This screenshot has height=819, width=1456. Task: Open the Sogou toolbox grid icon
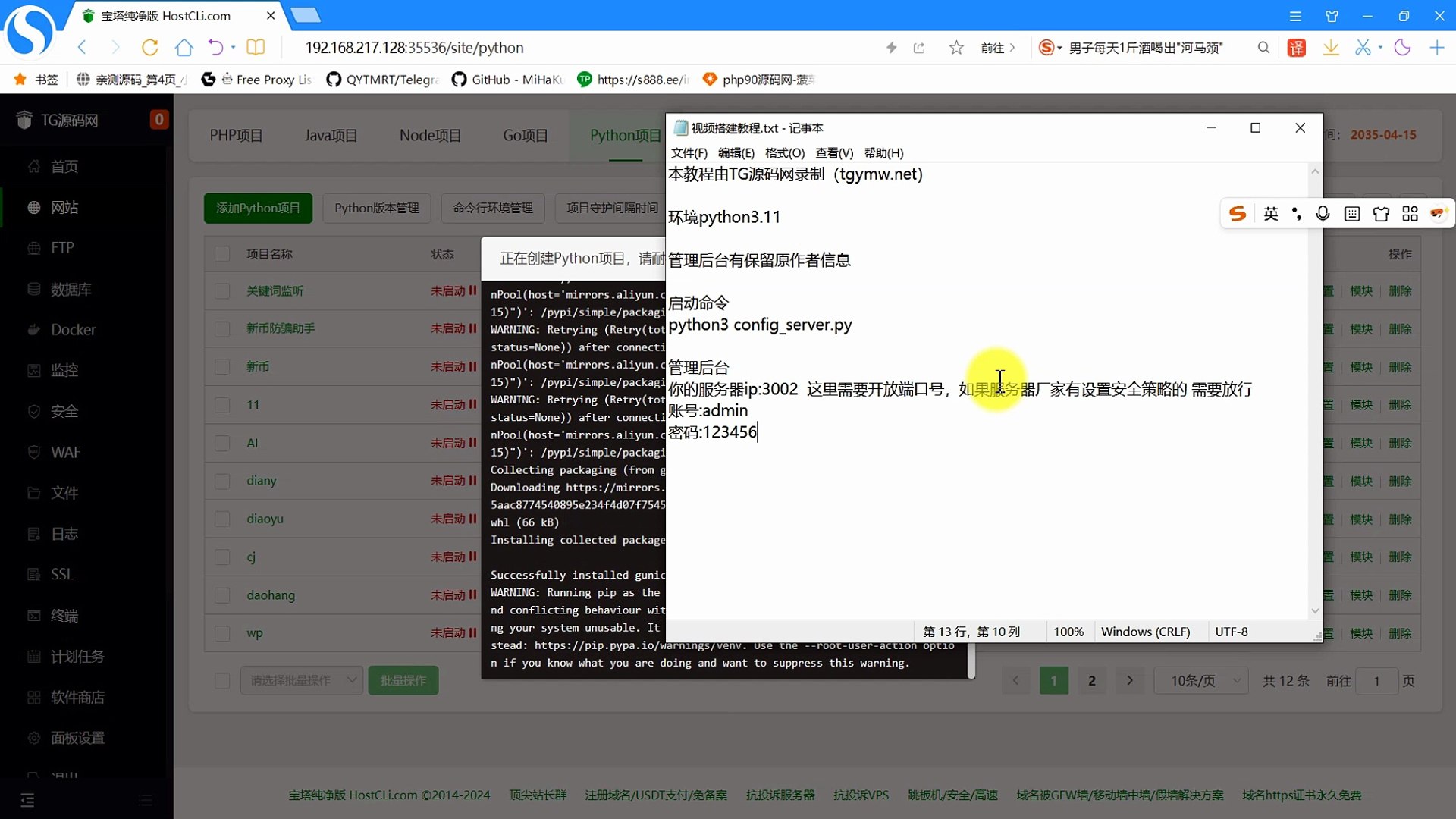tap(1410, 214)
